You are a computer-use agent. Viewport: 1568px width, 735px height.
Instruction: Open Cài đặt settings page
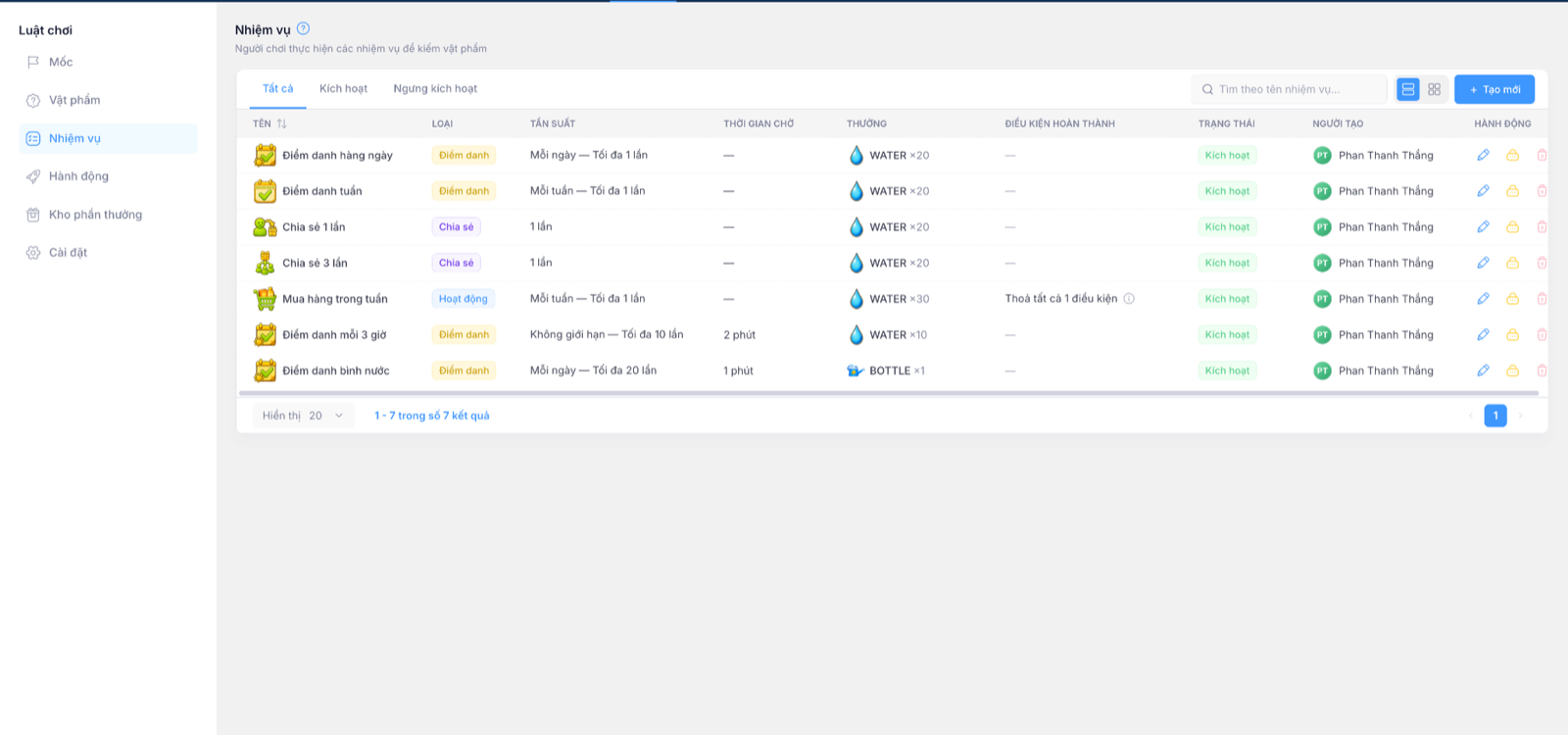(68, 253)
